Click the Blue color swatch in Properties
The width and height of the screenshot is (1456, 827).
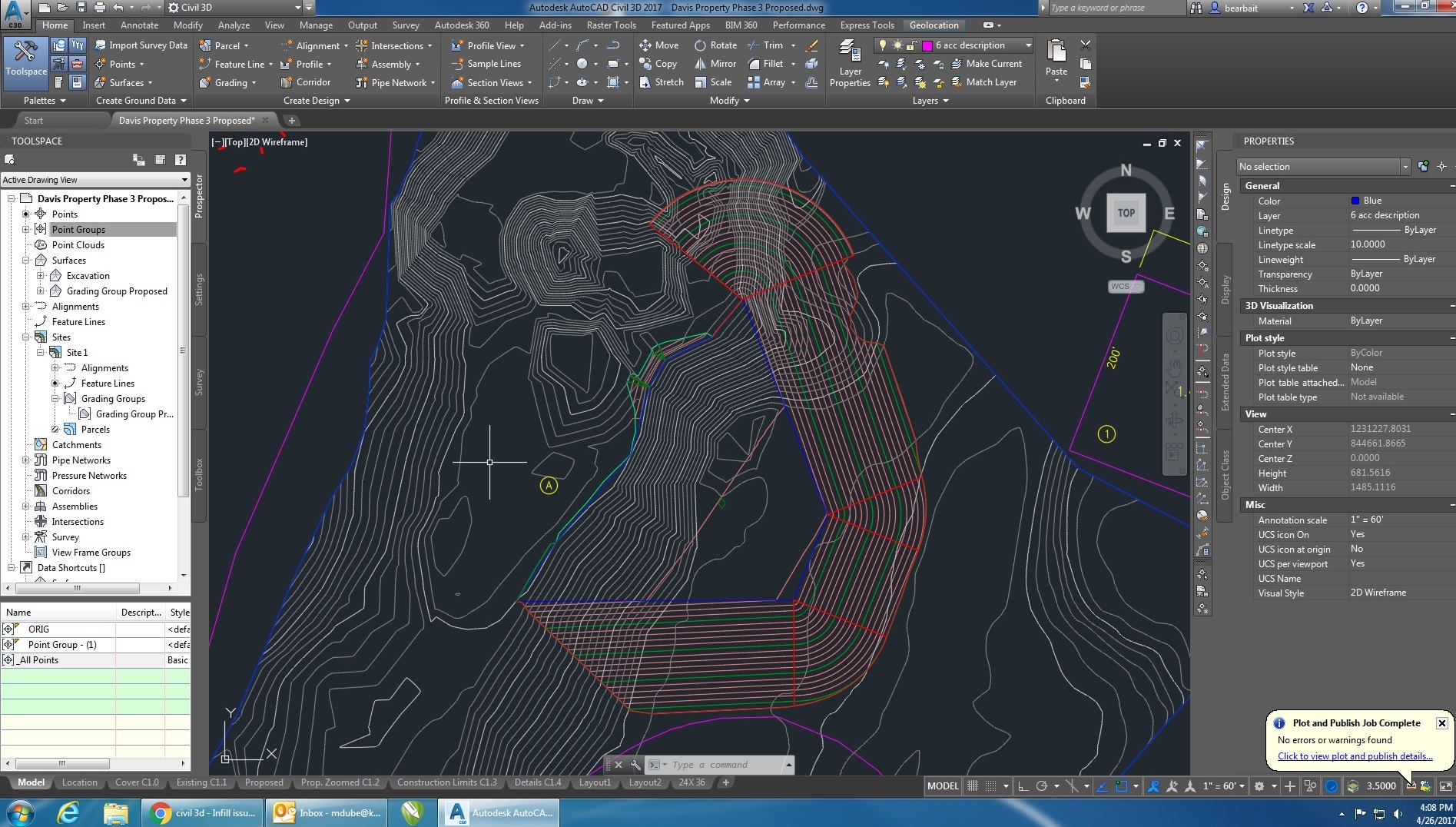click(1357, 201)
